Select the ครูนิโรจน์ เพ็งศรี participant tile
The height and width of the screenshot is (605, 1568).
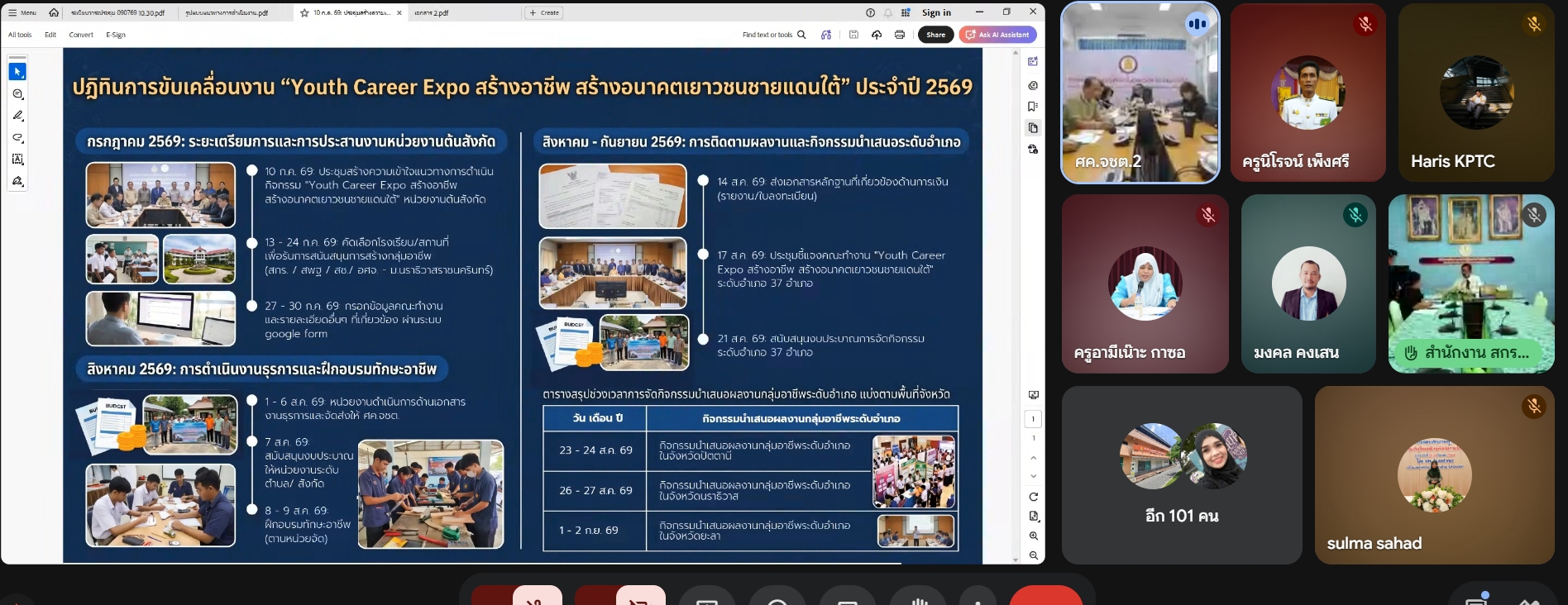pos(1308,93)
